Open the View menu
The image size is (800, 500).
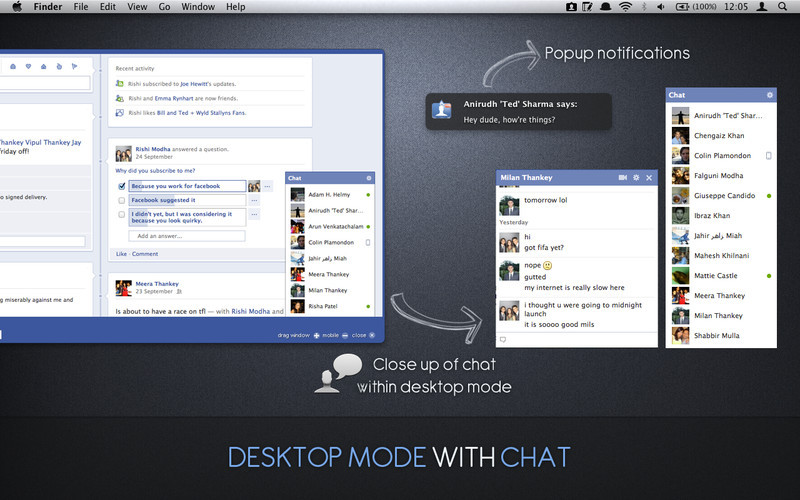click(x=137, y=7)
